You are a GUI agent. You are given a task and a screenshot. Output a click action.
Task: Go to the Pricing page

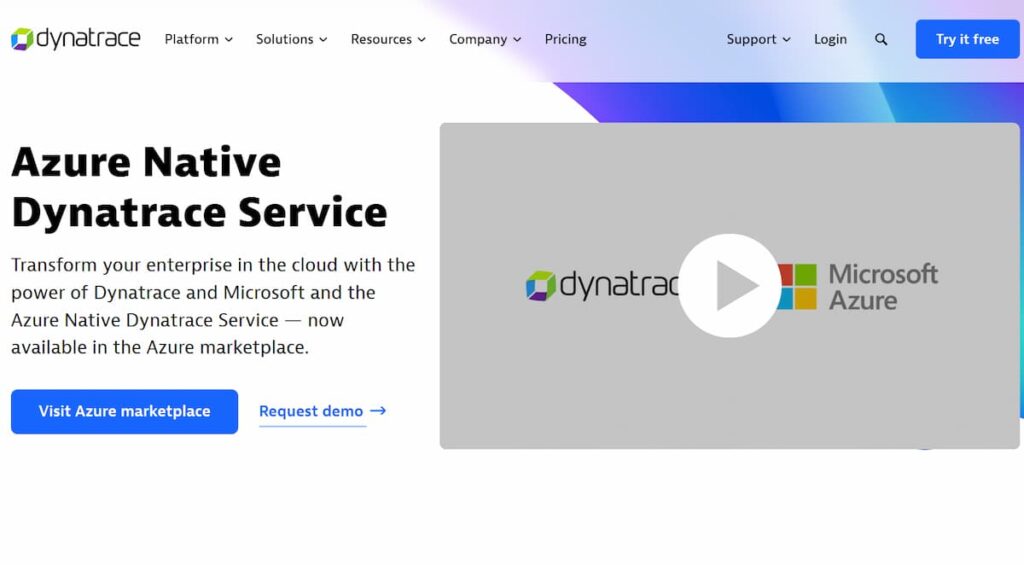point(566,39)
